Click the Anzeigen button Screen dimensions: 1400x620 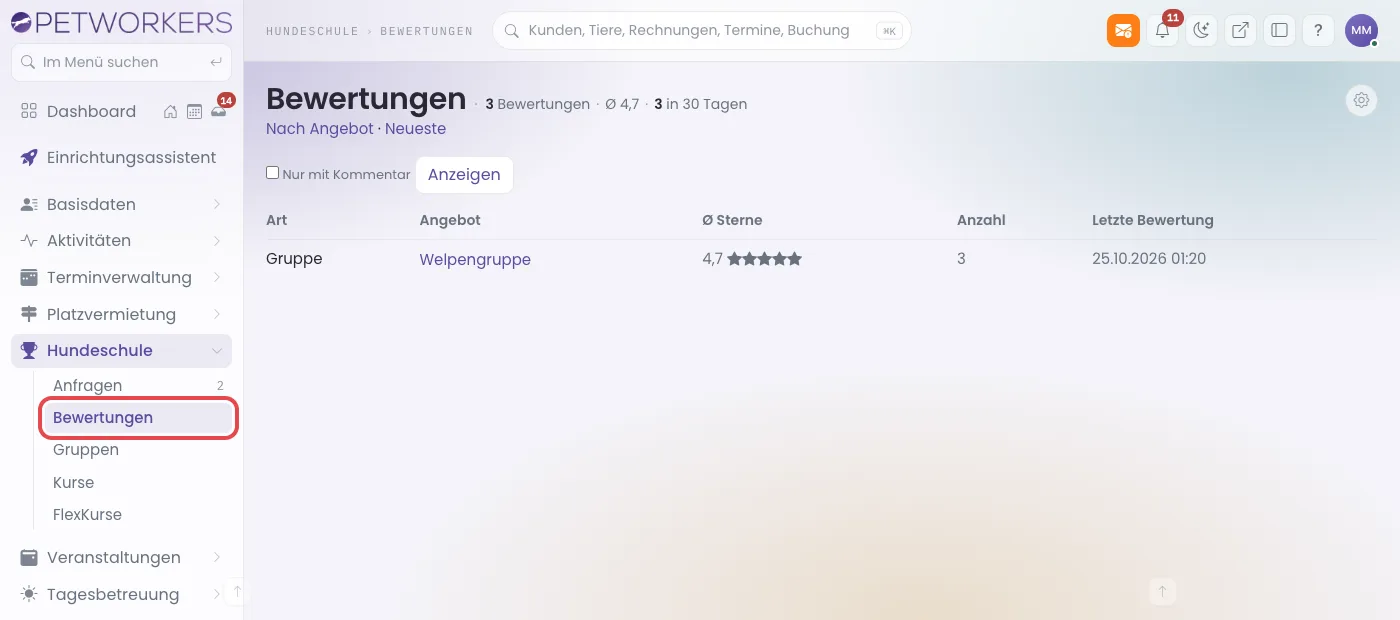[x=464, y=174]
